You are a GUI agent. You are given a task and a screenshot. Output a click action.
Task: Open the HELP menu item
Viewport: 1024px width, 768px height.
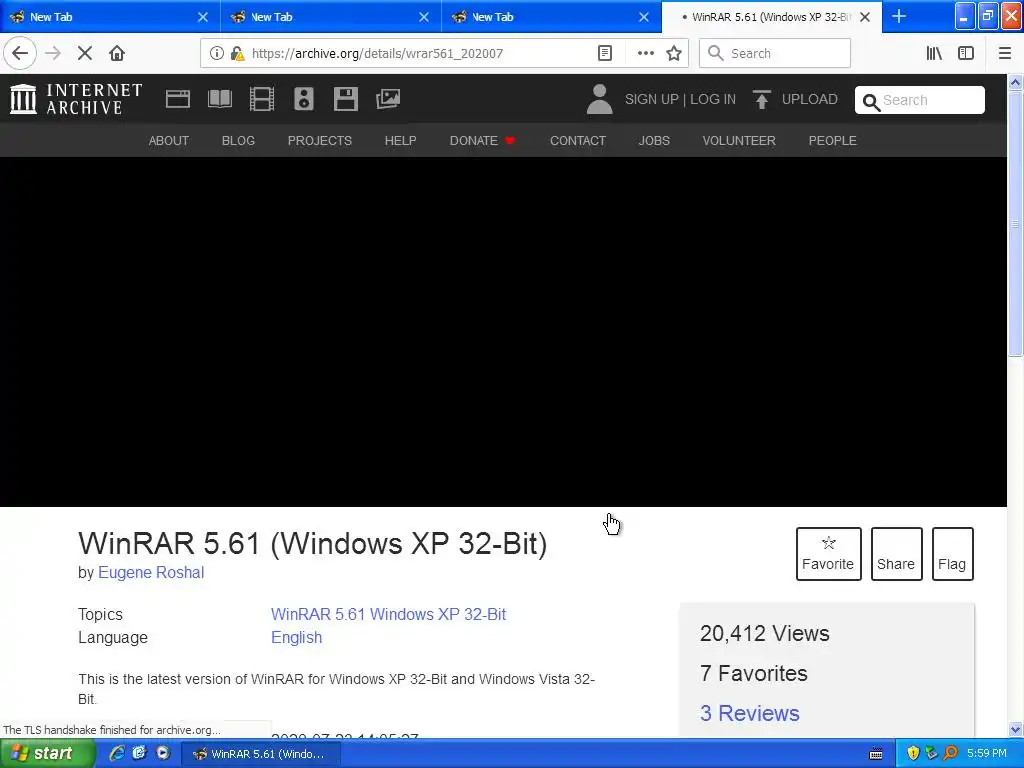[x=400, y=140]
